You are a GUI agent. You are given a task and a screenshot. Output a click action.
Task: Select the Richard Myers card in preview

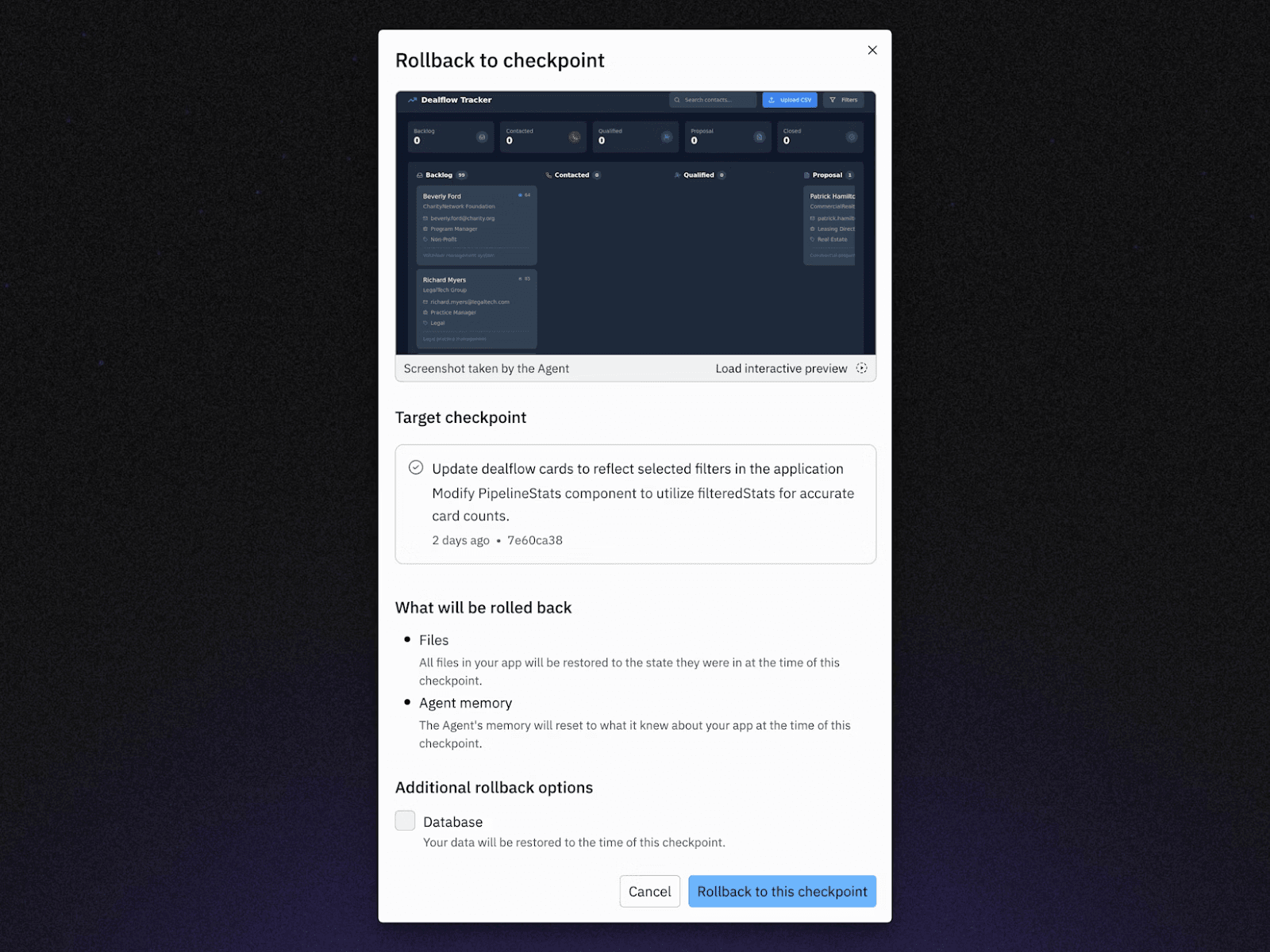coord(476,309)
